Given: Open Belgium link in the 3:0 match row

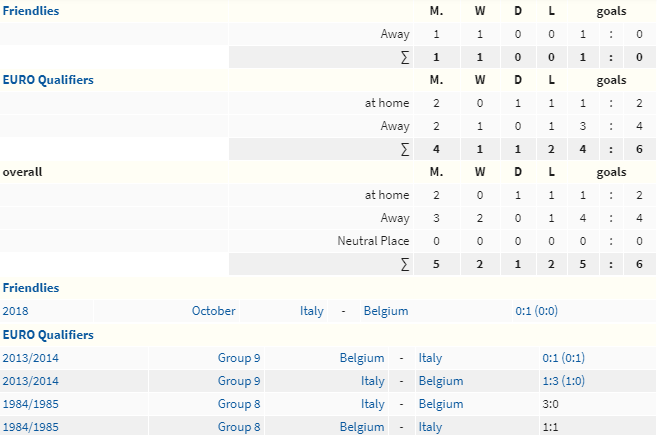Looking at the screenshot, I should (x=441, y=404).
